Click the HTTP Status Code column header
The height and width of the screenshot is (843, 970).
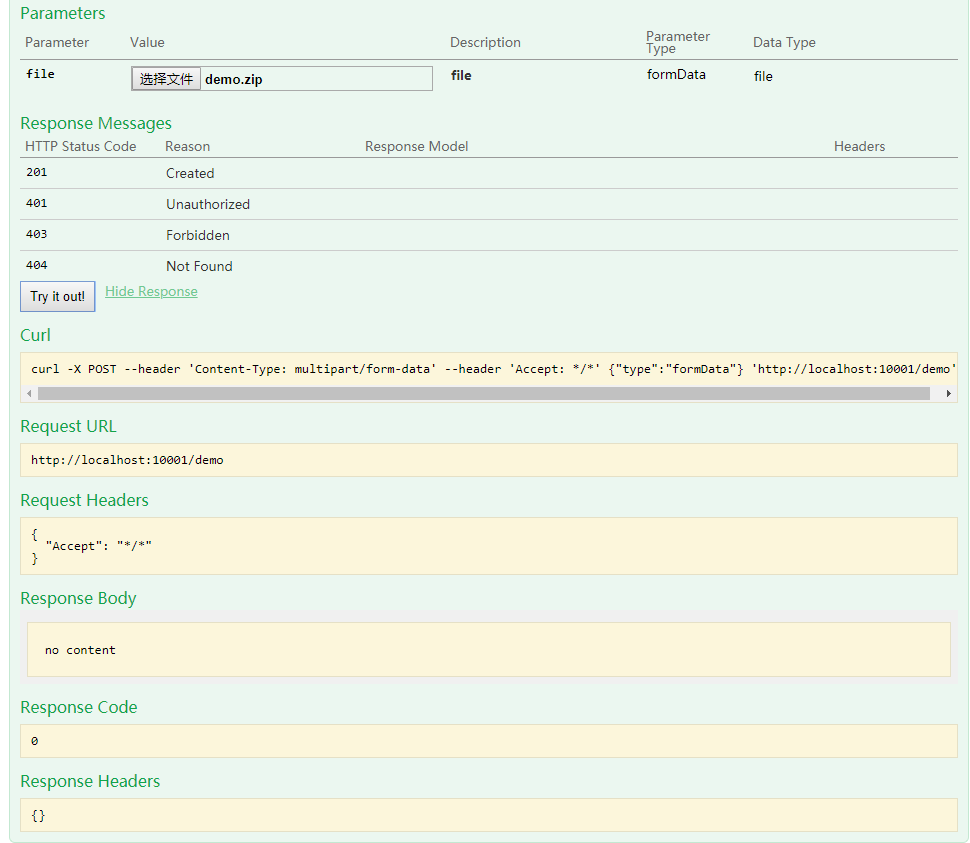point(80,146)
